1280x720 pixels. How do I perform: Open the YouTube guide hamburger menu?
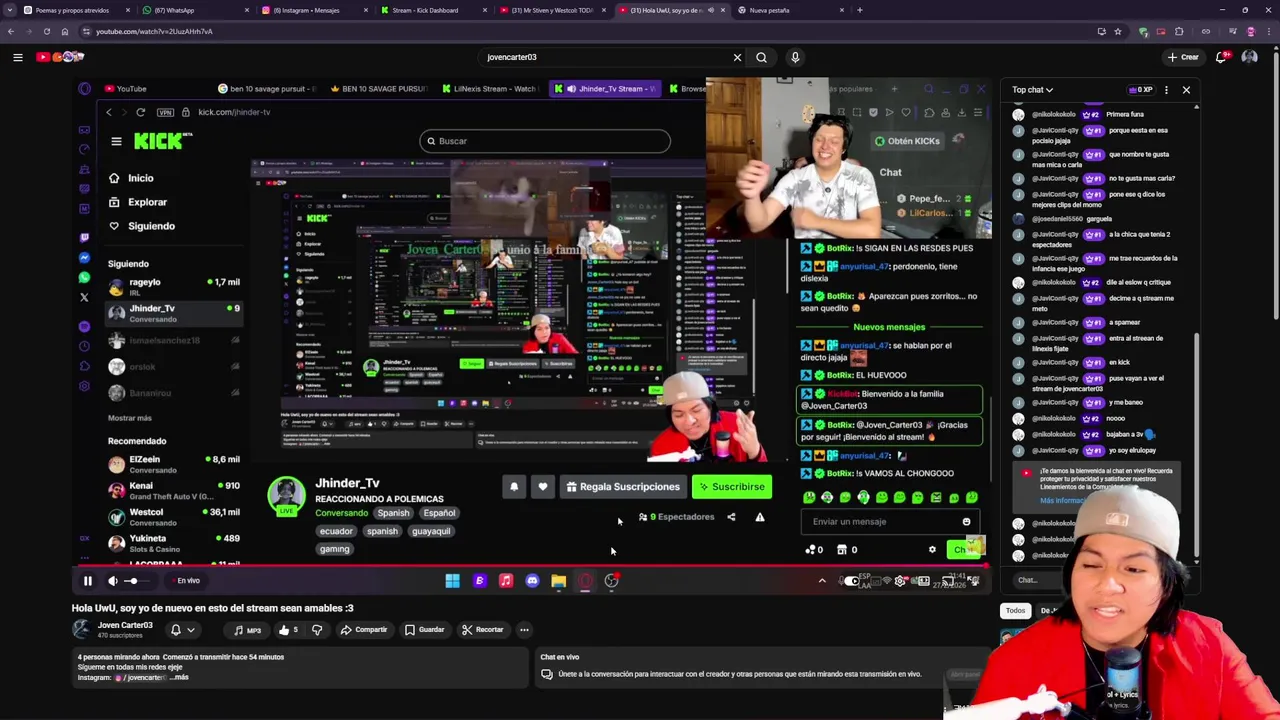click(x=18, y=57)
